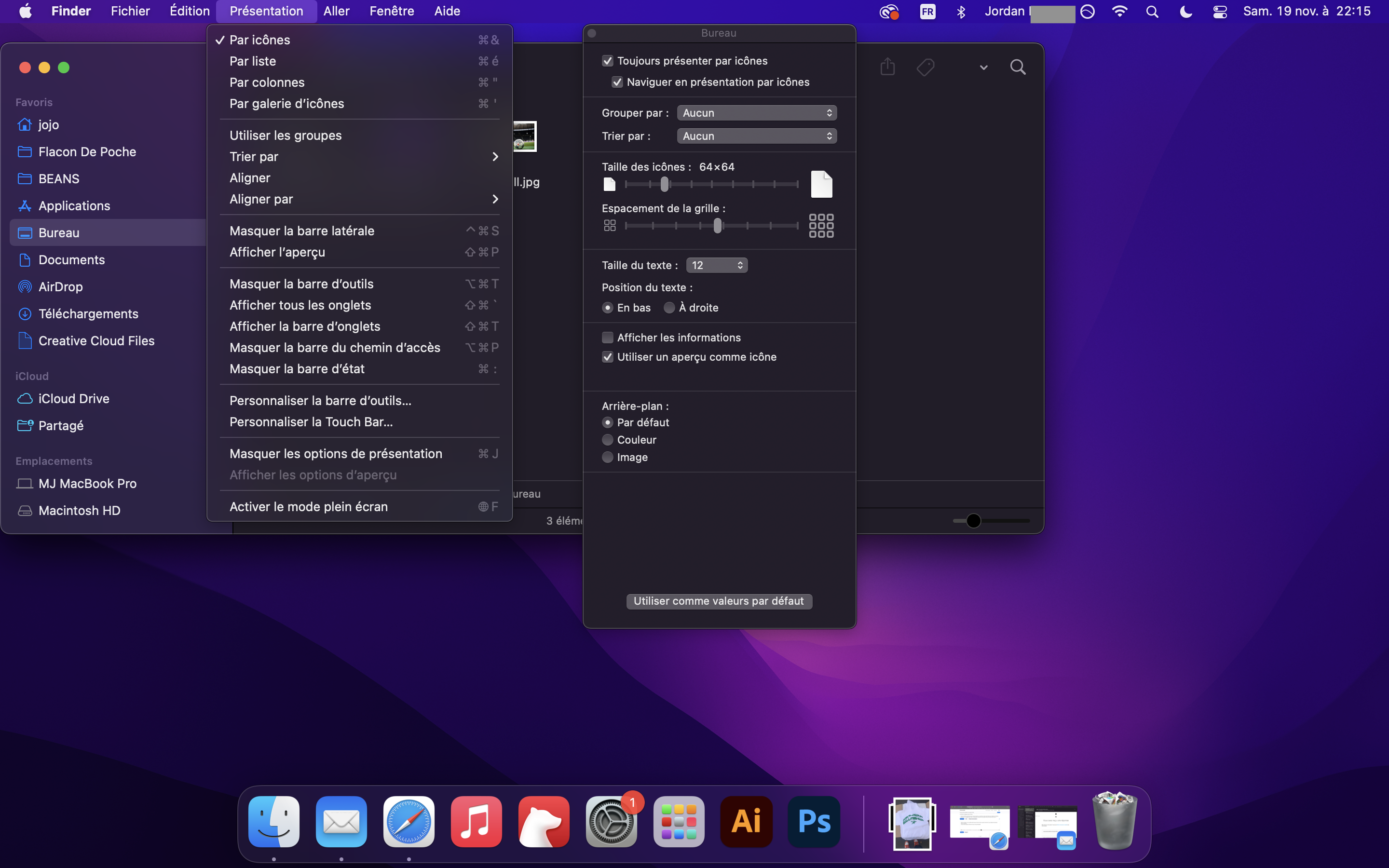Enable Afficher les informations checkbox
Screen dimensions: 1389x868
608,338
